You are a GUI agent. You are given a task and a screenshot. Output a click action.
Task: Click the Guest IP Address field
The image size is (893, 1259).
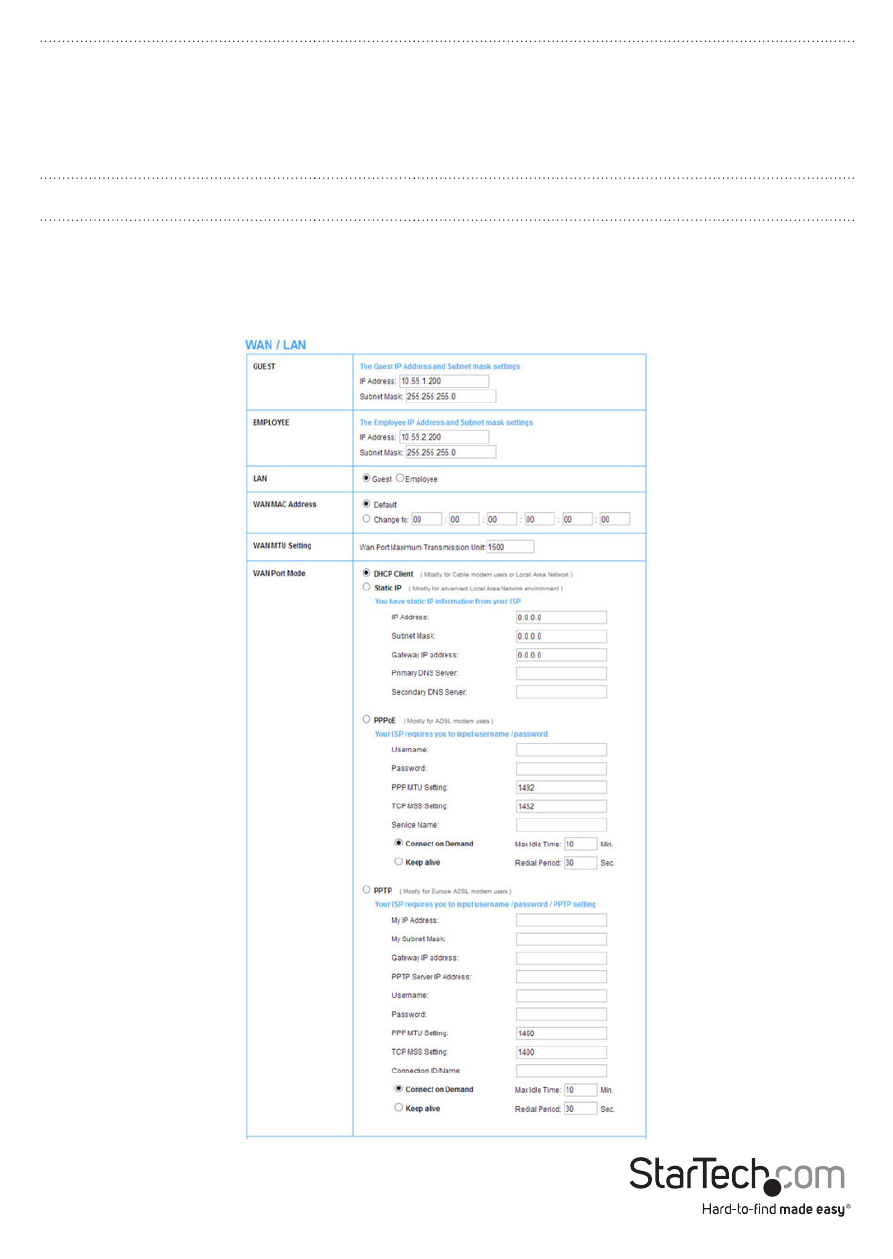[x=443, y=381]
